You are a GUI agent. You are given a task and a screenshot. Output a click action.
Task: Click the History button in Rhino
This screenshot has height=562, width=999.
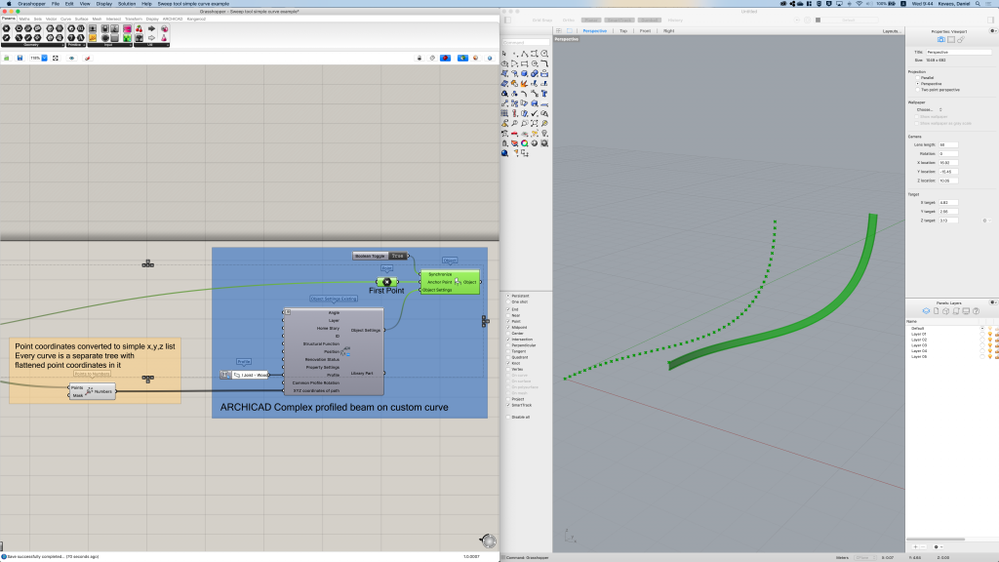coord(675,20)
